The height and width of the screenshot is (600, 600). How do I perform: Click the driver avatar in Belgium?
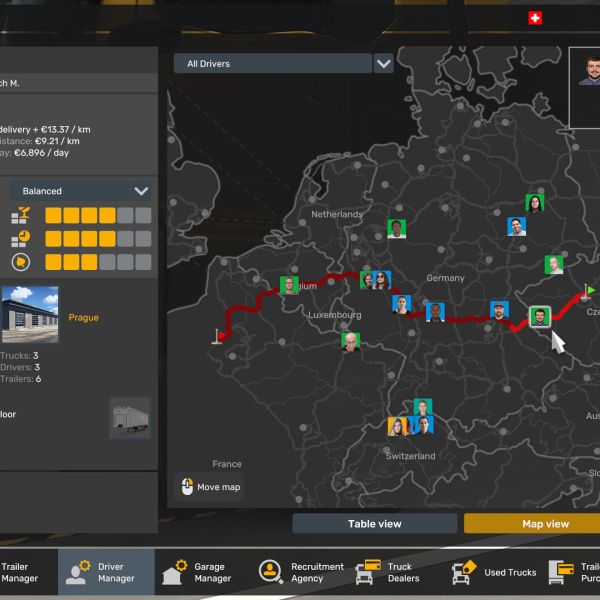[x=289, y=285]
